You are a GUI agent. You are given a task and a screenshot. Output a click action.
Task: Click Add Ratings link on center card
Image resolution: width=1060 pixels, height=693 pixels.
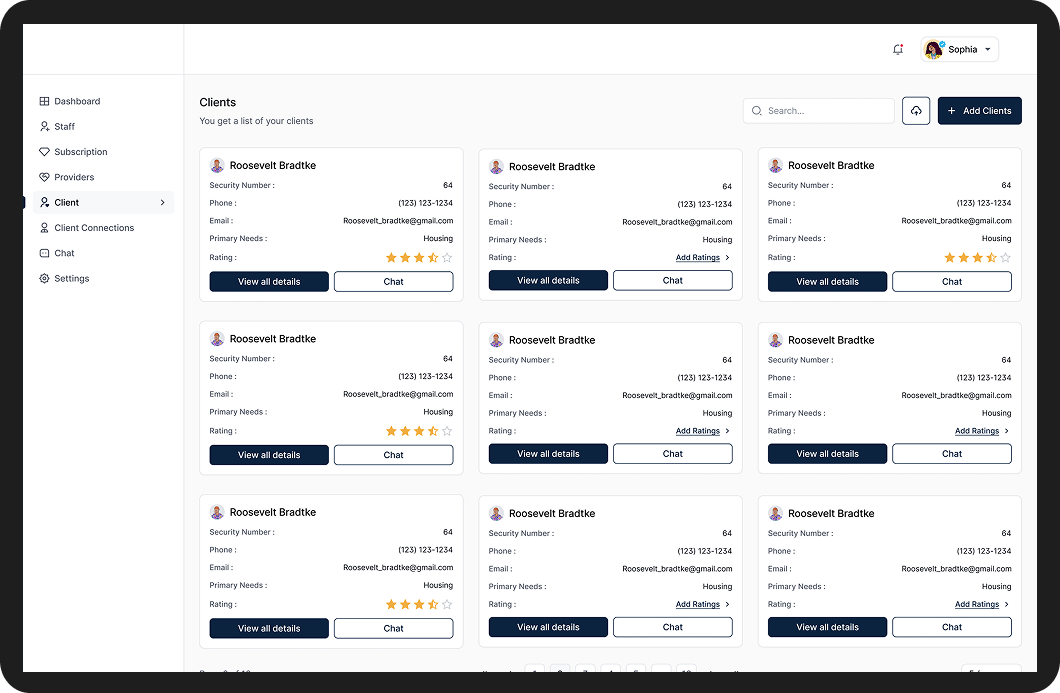698,431
